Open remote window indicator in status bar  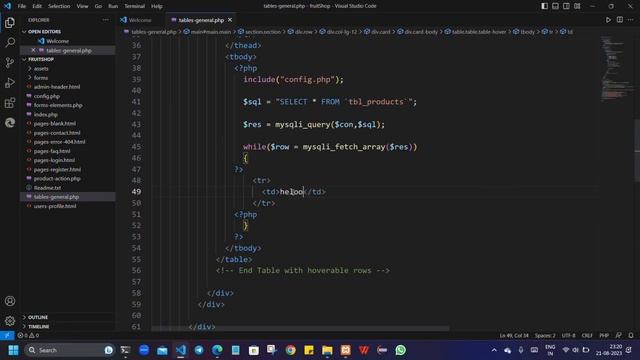click(7, 336)
